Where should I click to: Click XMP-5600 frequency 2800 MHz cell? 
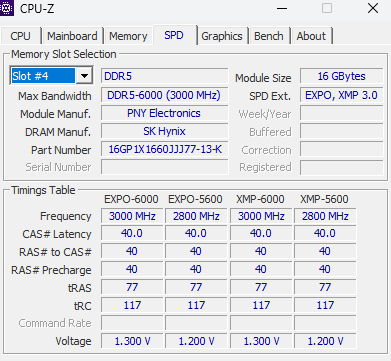(x=325, y=216)
